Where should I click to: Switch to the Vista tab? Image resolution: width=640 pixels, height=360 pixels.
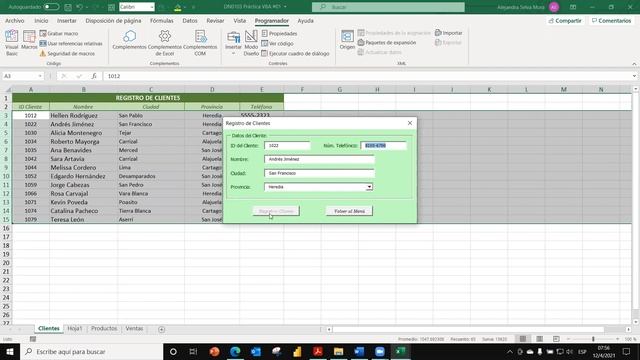(240, 20)
